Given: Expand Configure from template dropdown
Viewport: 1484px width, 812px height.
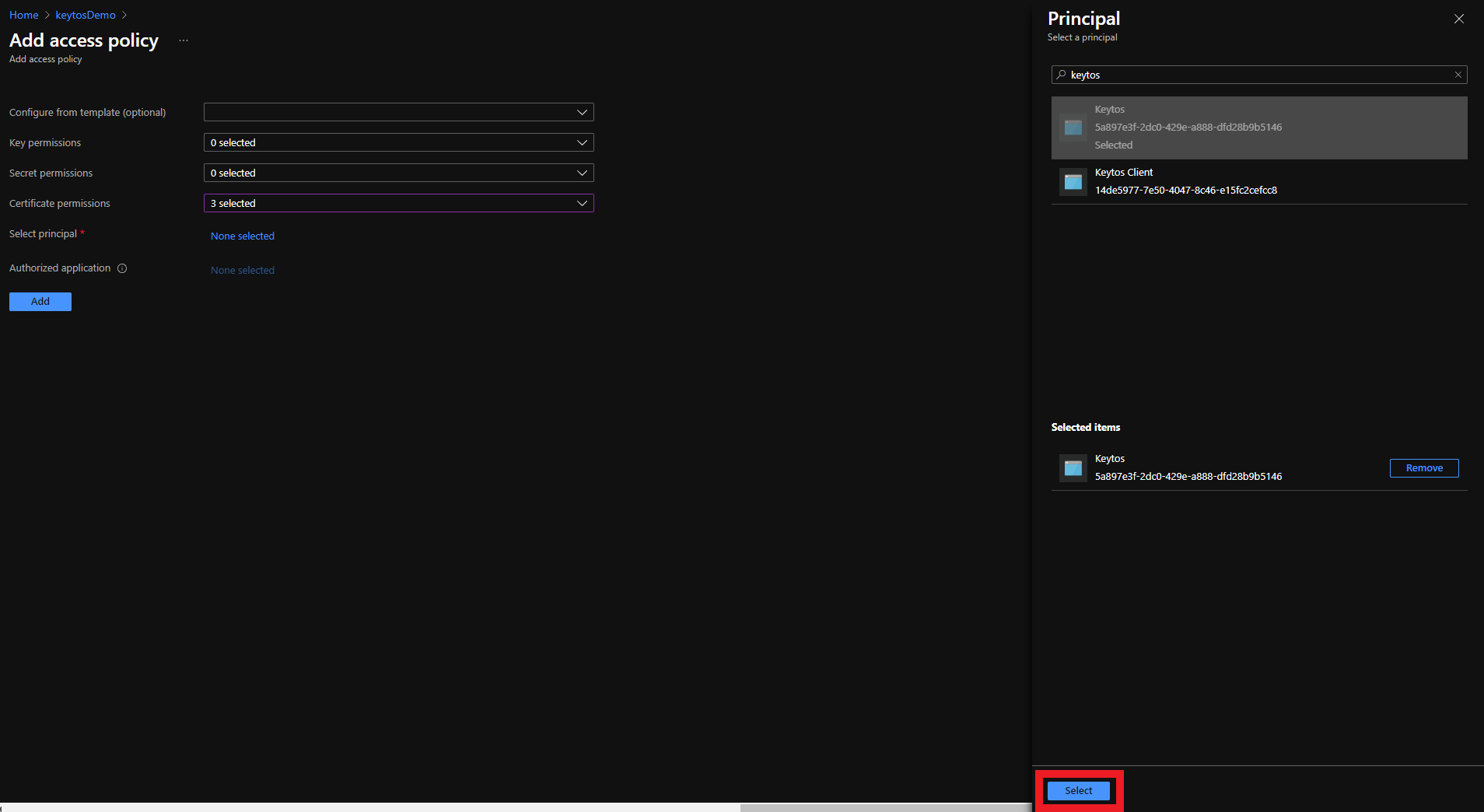Looking at the screenshot, I should click(398, 112).
